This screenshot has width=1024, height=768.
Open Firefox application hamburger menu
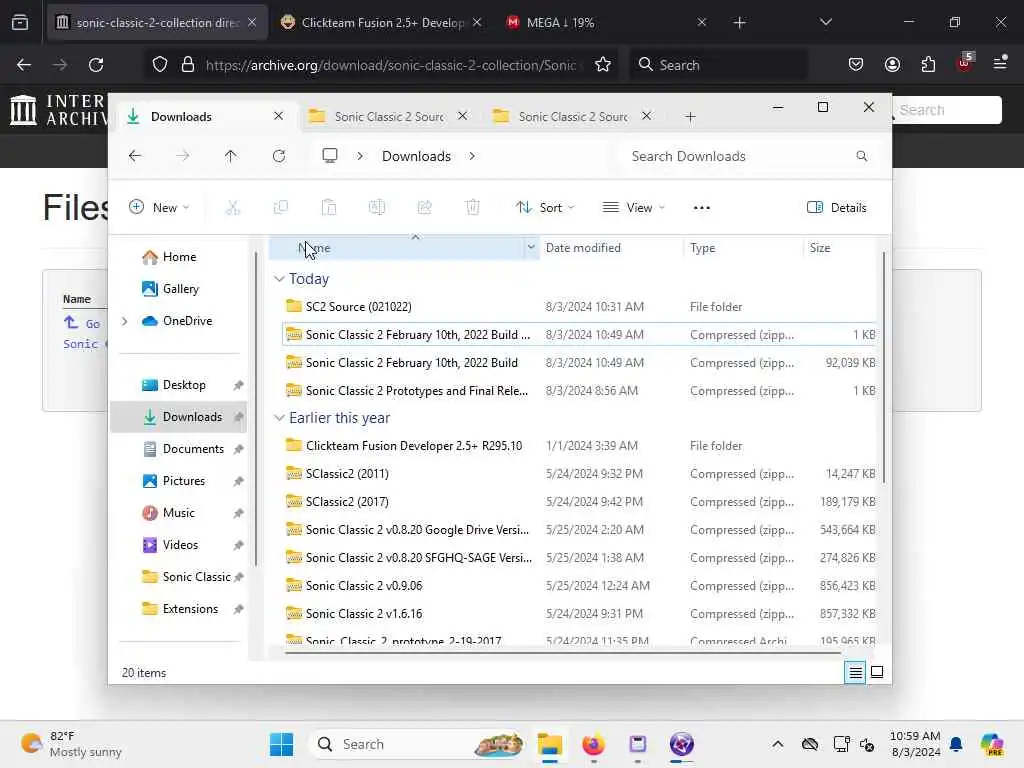coord(1000,63)
